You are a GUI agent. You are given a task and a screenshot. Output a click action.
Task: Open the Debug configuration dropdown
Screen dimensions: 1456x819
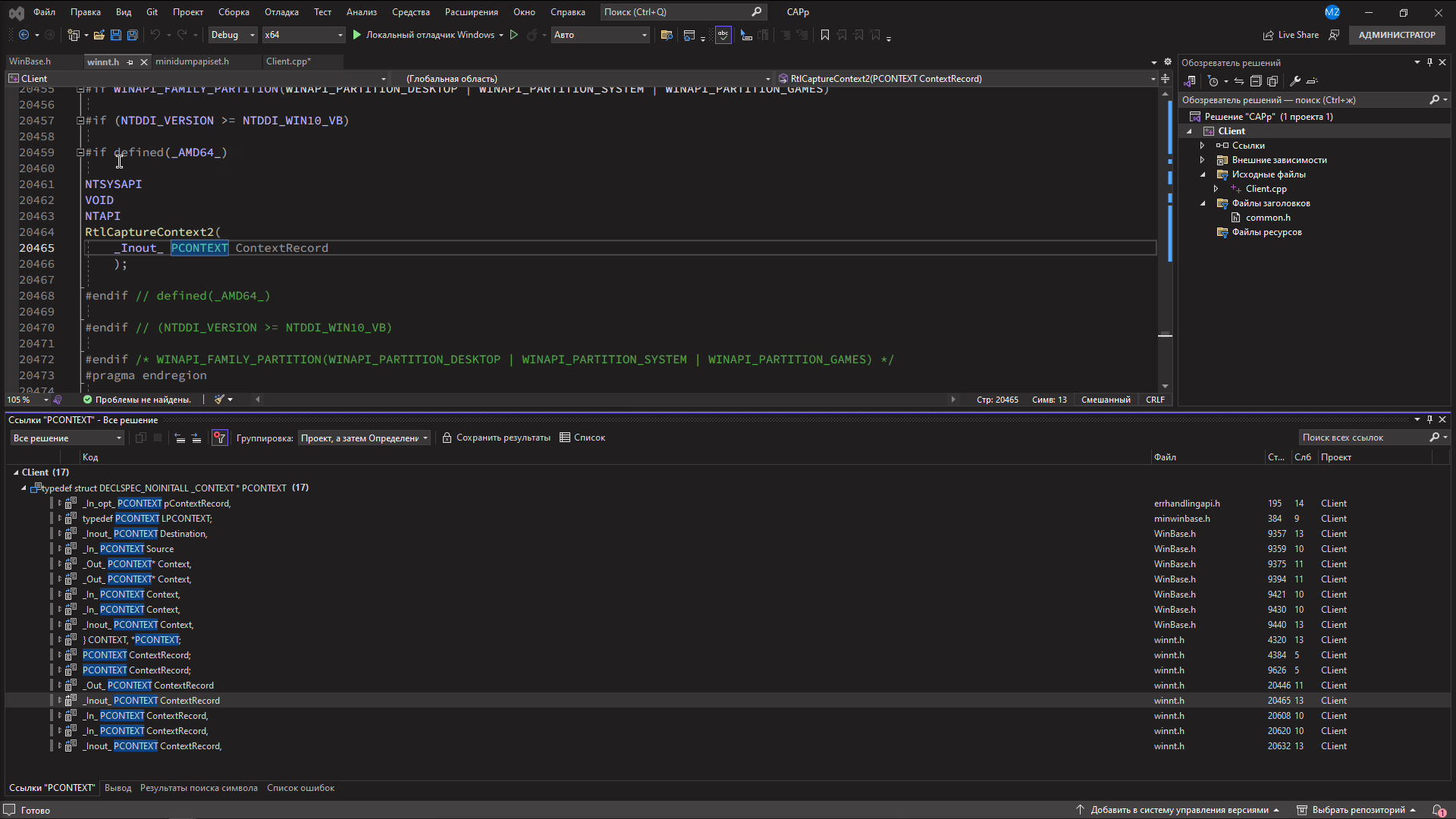(232, 35)
